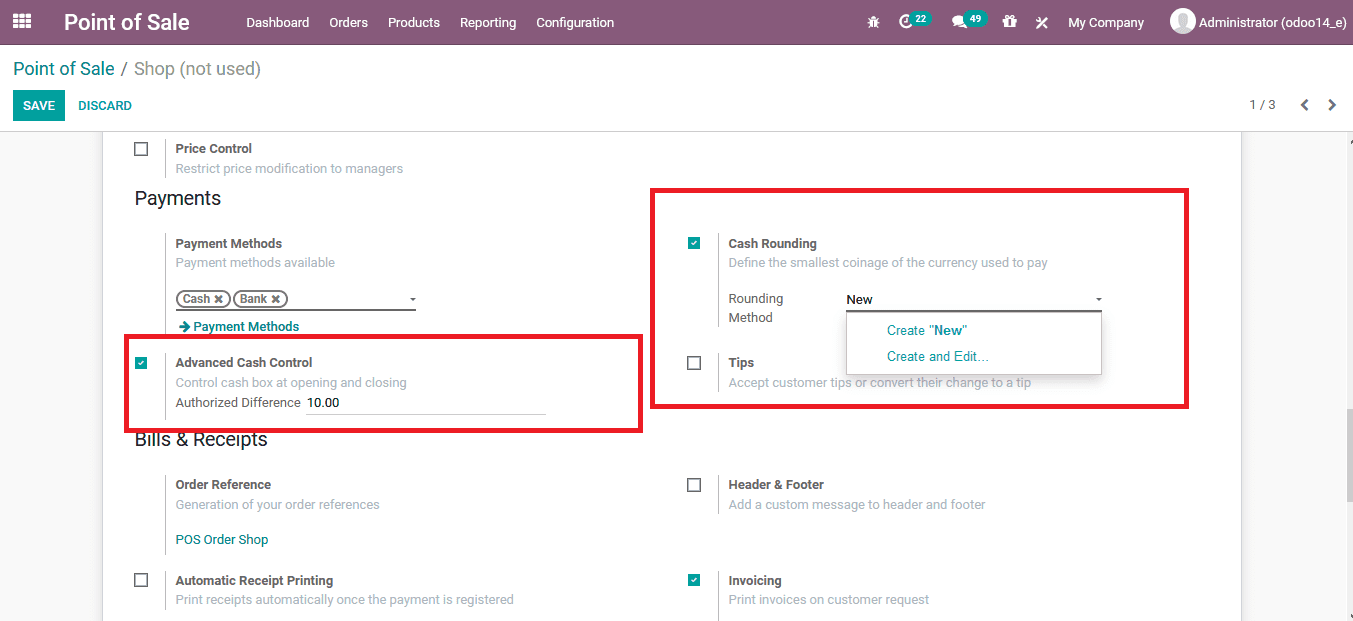This screenshot has height=621, width=1353.
Task: Open the Orders menu
Action: pos(349,22)
